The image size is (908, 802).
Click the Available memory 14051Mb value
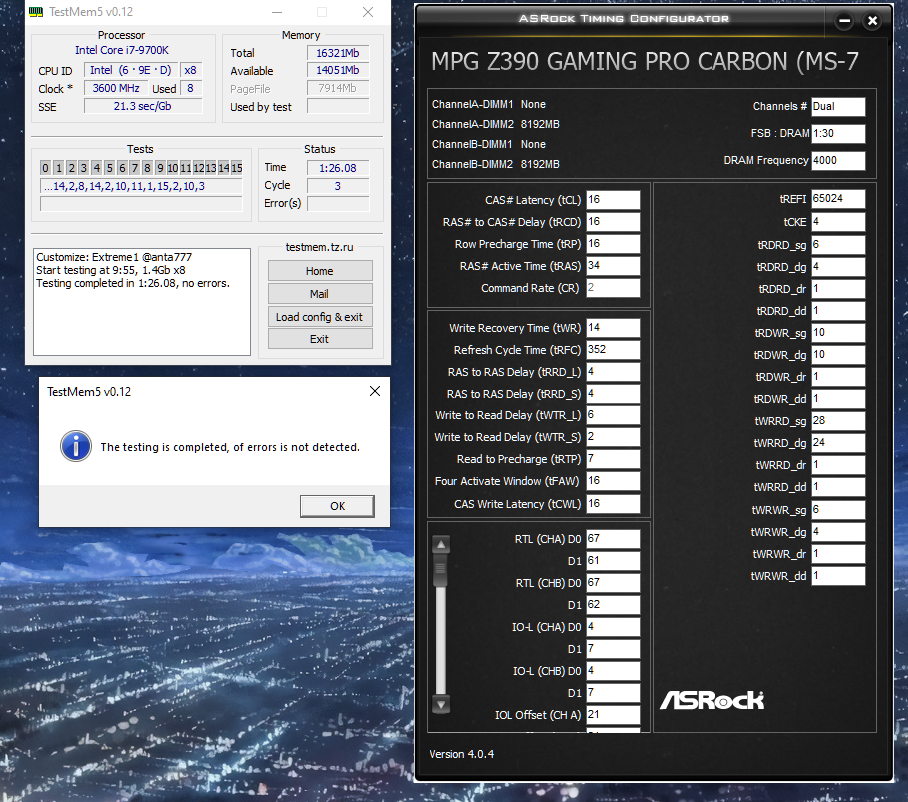coord(338,70)
